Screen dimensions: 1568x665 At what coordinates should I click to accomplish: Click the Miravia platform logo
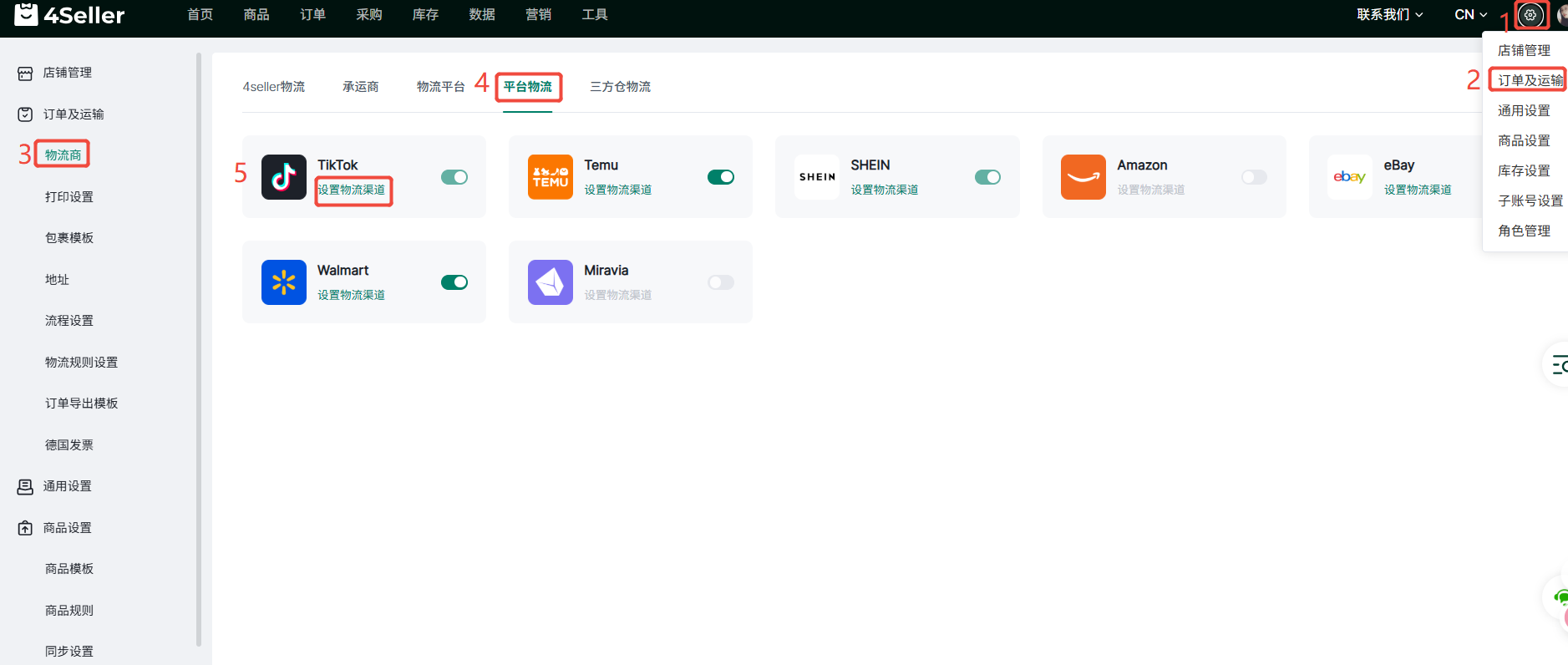(551, 282)
